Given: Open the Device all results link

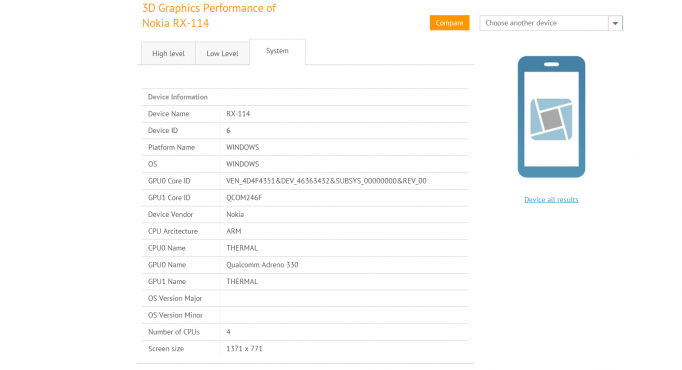Looking at the screenshot, I should tap(551, 200).
